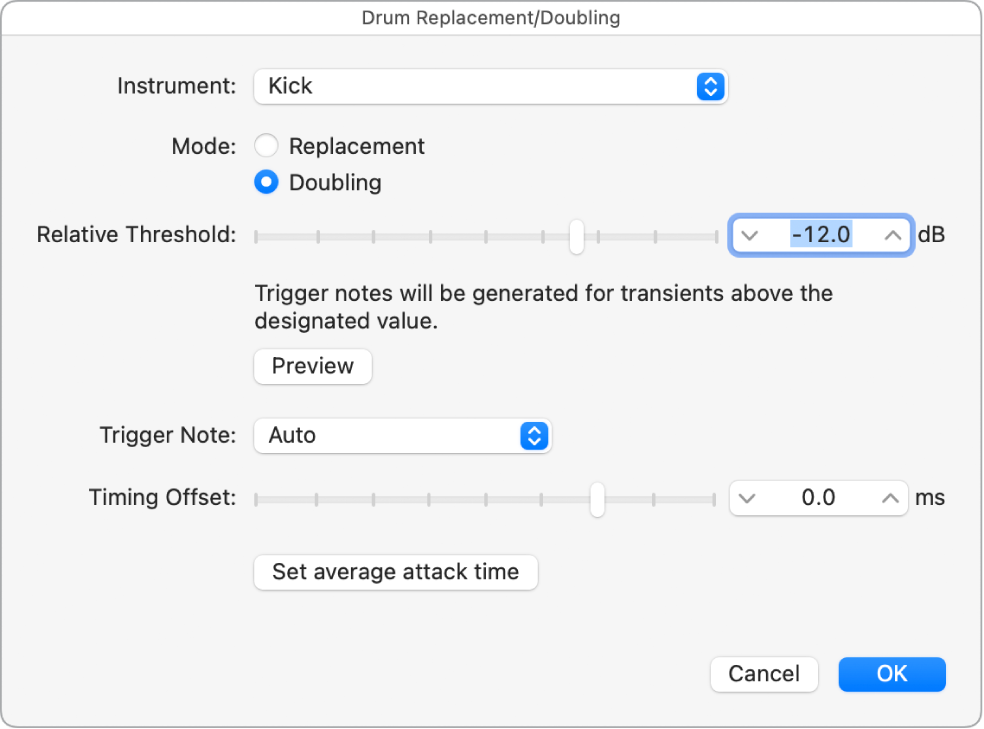Click the down chevron to decrease threshold
The width and height of the screenshot is (984, 729).
[751, 236]
